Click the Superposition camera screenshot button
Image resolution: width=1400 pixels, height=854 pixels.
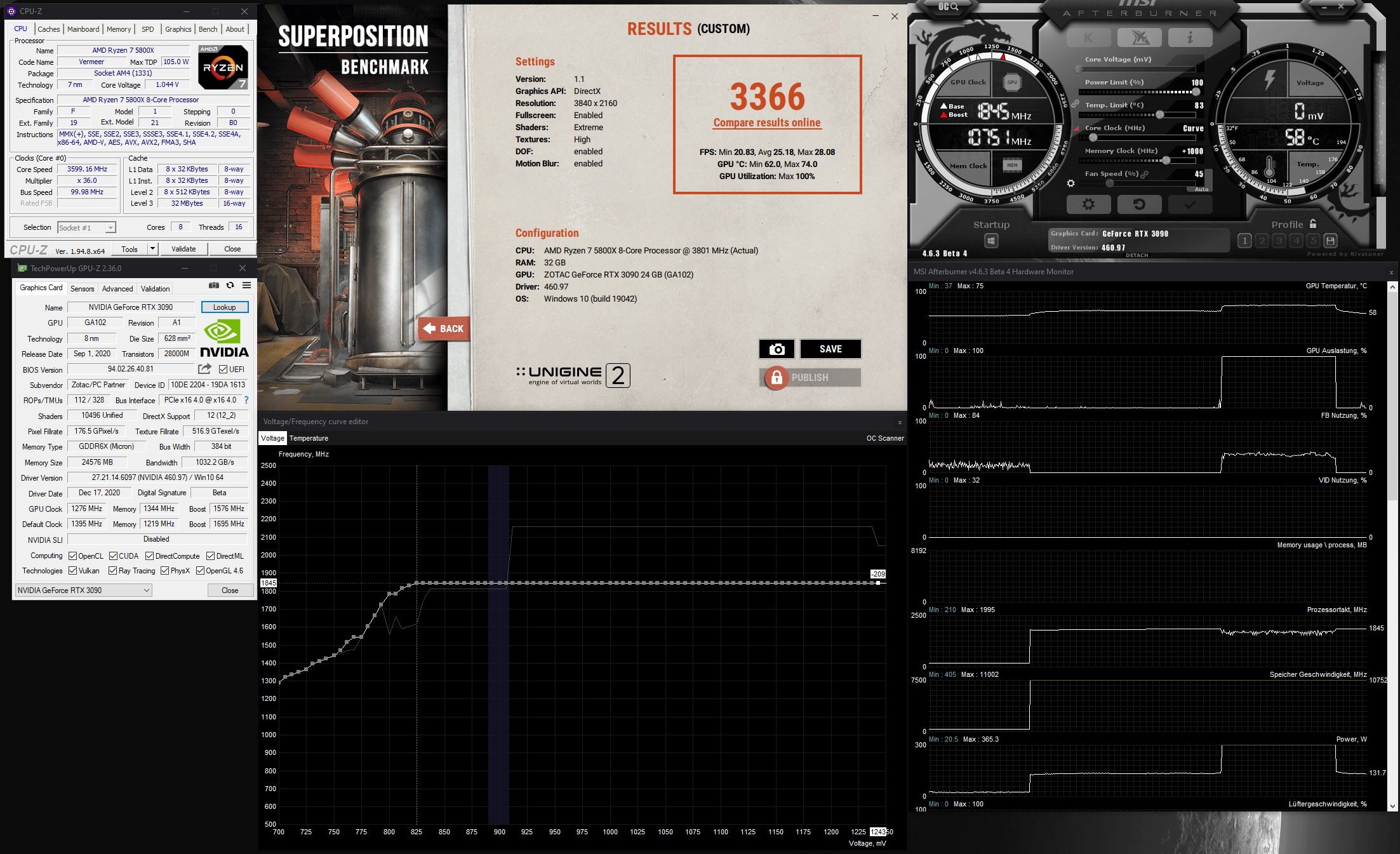(x=777, y=349)
